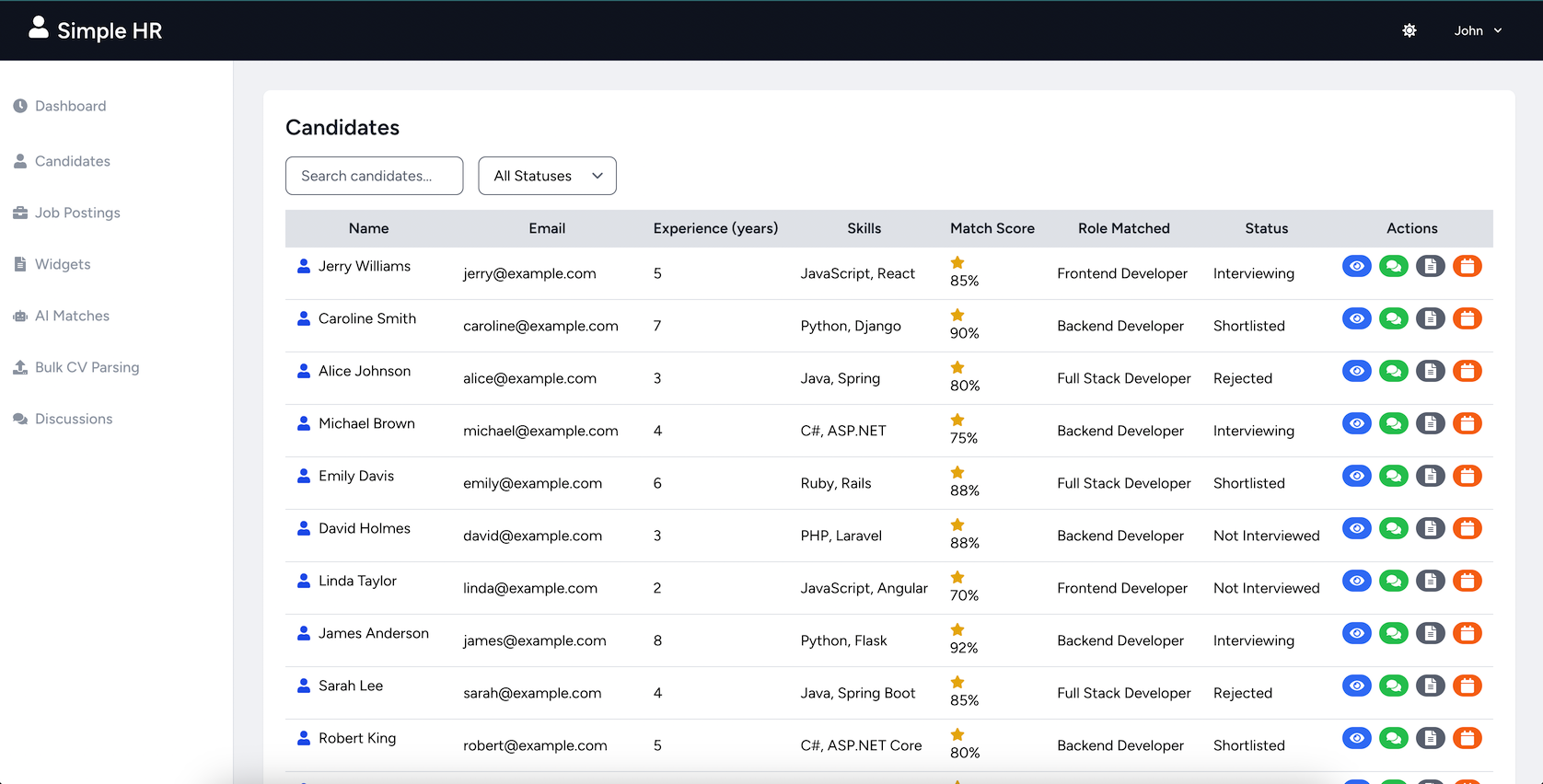Go to Bulk CV Parsing page
This screenshot has width=1543, height=784.
87,367
